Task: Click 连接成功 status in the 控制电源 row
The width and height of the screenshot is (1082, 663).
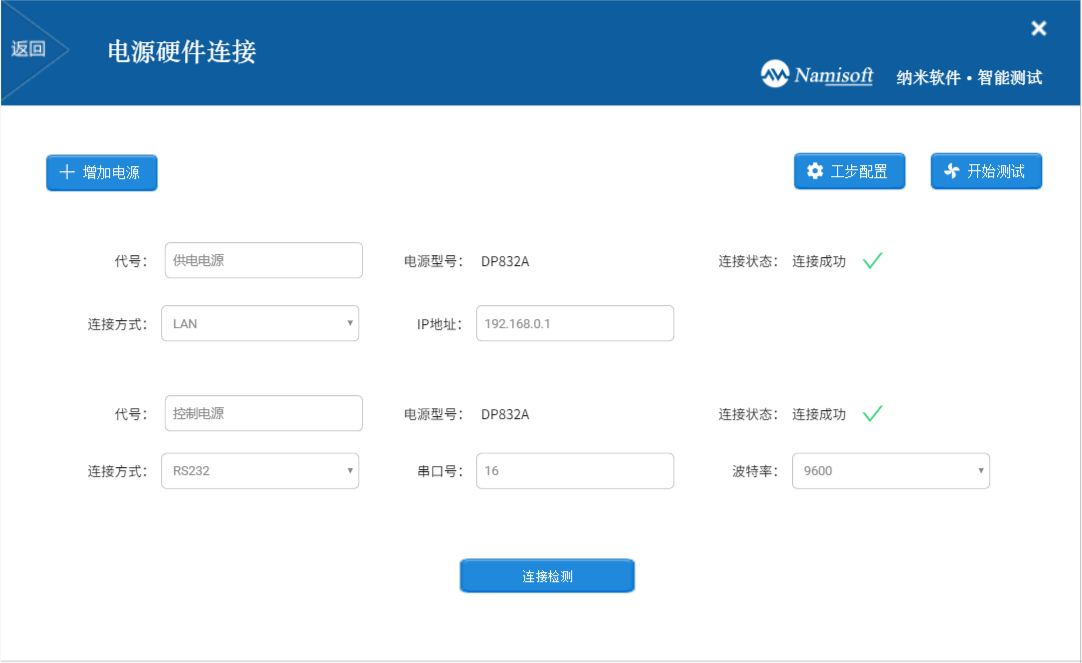Action: tap(818, 415)
